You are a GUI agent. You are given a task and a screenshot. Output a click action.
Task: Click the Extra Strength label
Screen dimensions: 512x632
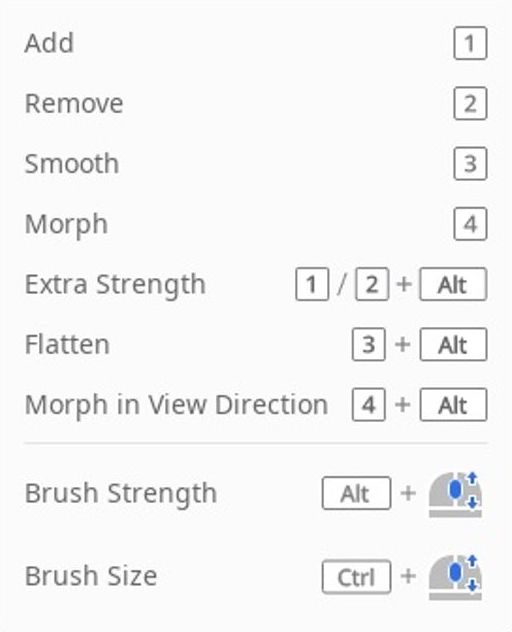coord(115,284)
